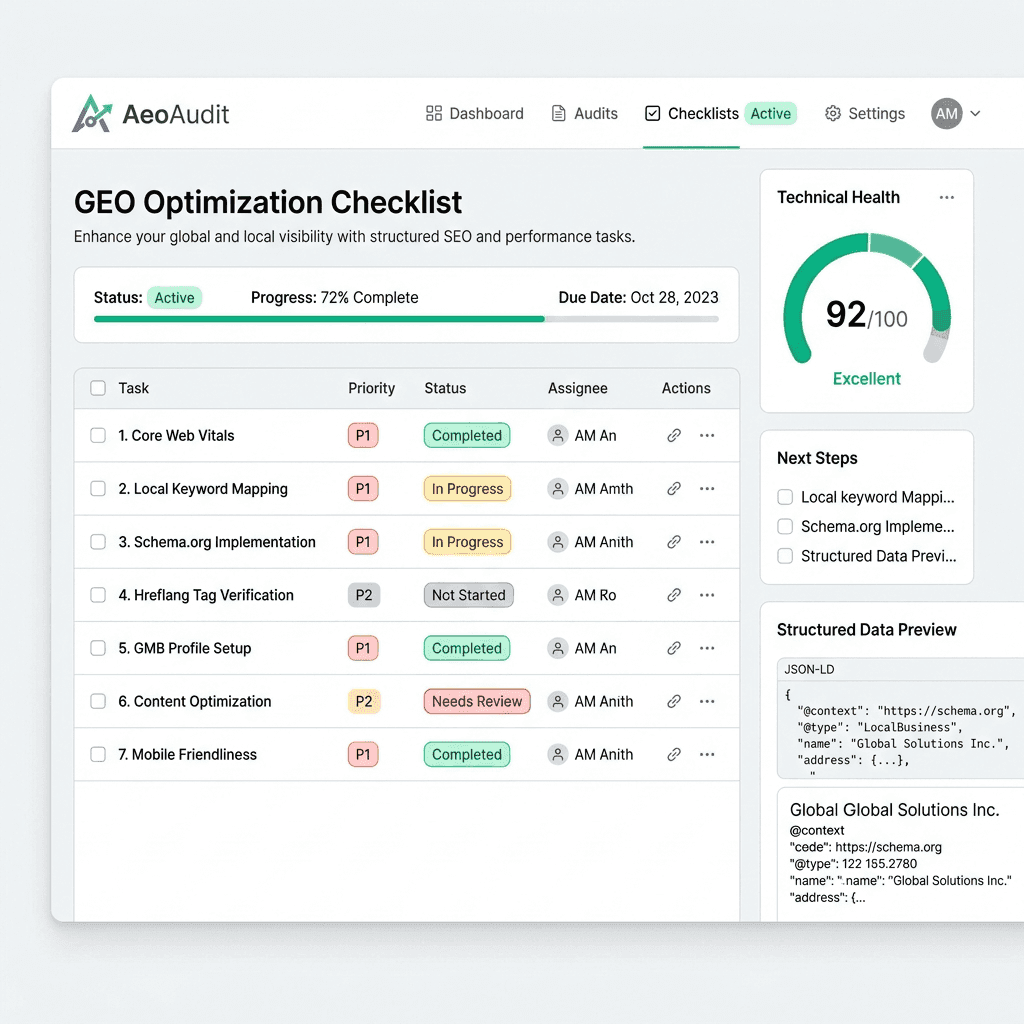Open the Settings tab
Image resolution: width=1024 pixels, height=1024 pixels.
pyautogui.click(x=865, y=114)
